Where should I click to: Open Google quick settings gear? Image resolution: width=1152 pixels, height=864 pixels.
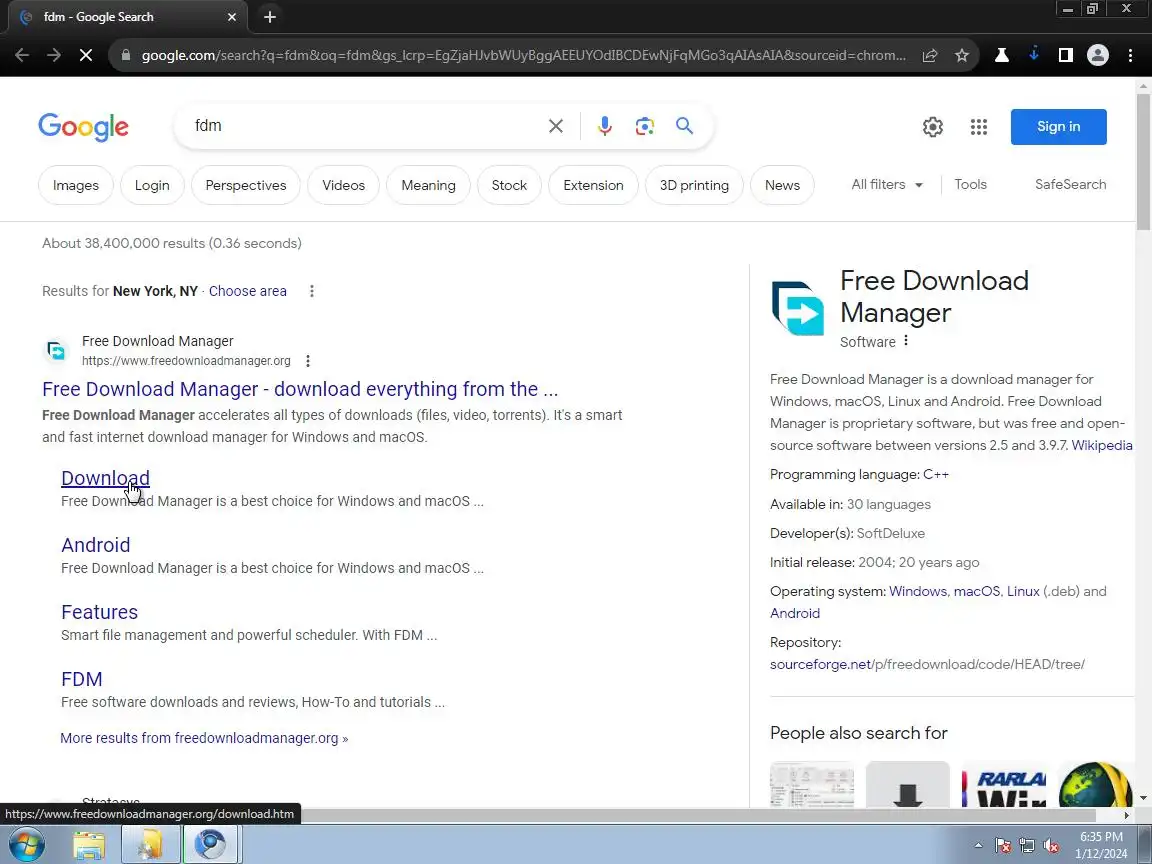pyautogui.click(x=932, y=126)
